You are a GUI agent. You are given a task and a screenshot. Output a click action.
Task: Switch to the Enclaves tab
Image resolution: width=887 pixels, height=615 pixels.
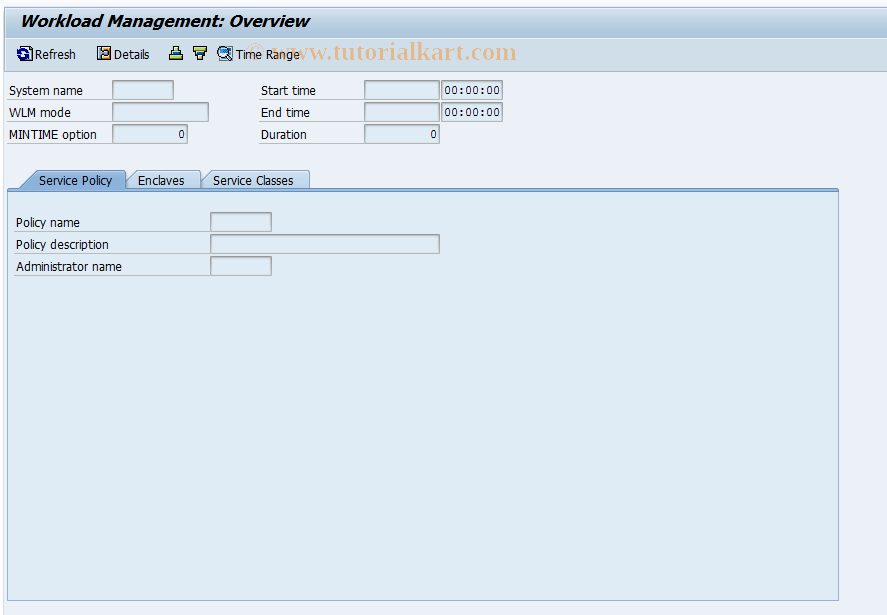(162, 180)
